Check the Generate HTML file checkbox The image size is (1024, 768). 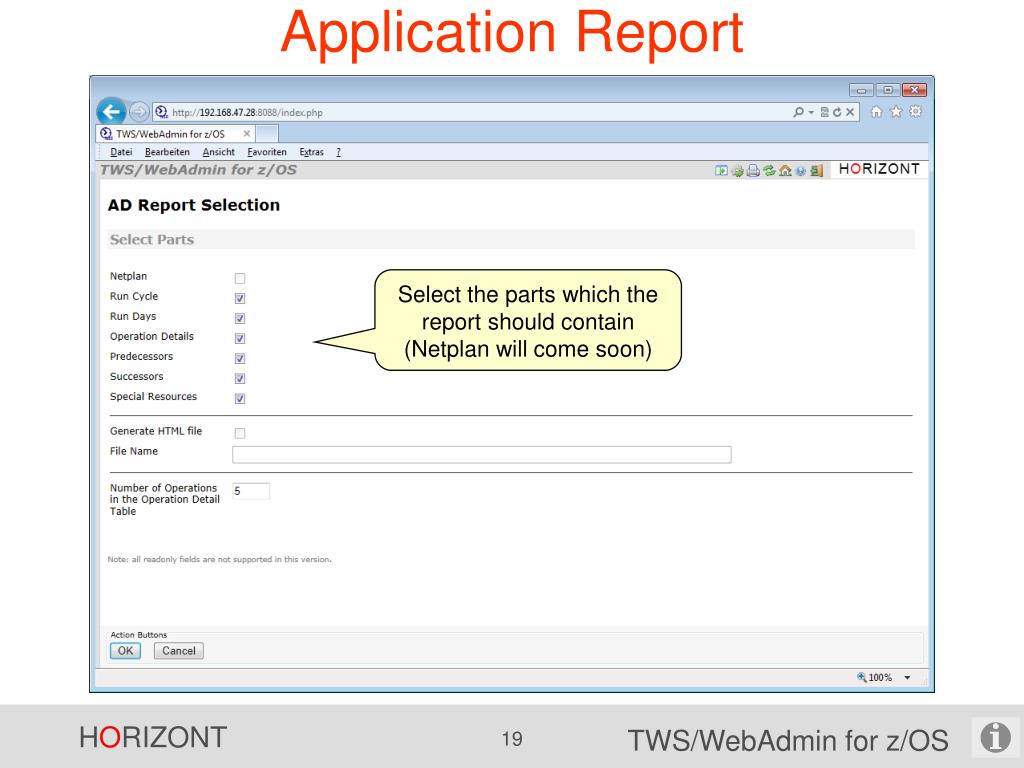(240, 433)
